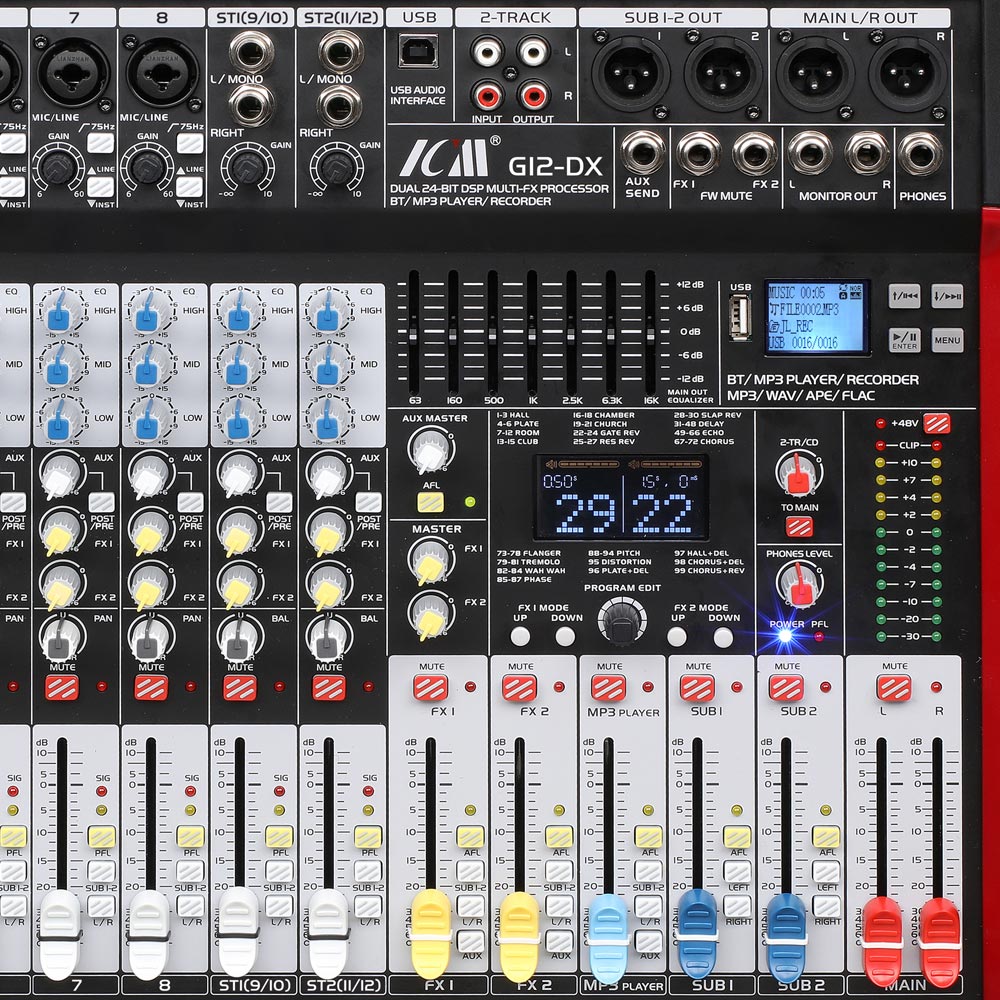Select the red PHONES LEVEL knob
The height and width of the screenshot is (1000, 1000).
798,585
